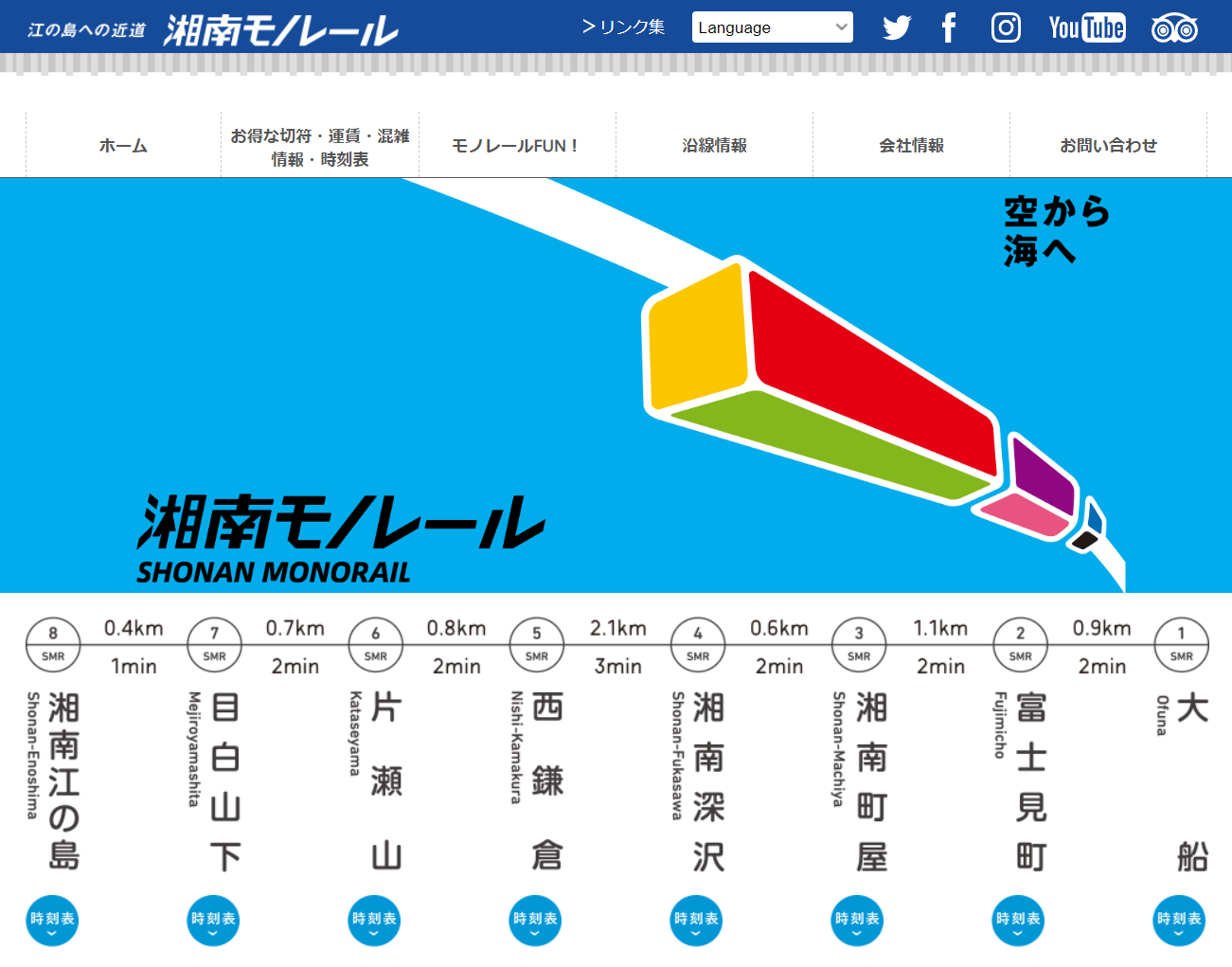
Task: Open the Instagram icon in header
Action: (1006, 27)
